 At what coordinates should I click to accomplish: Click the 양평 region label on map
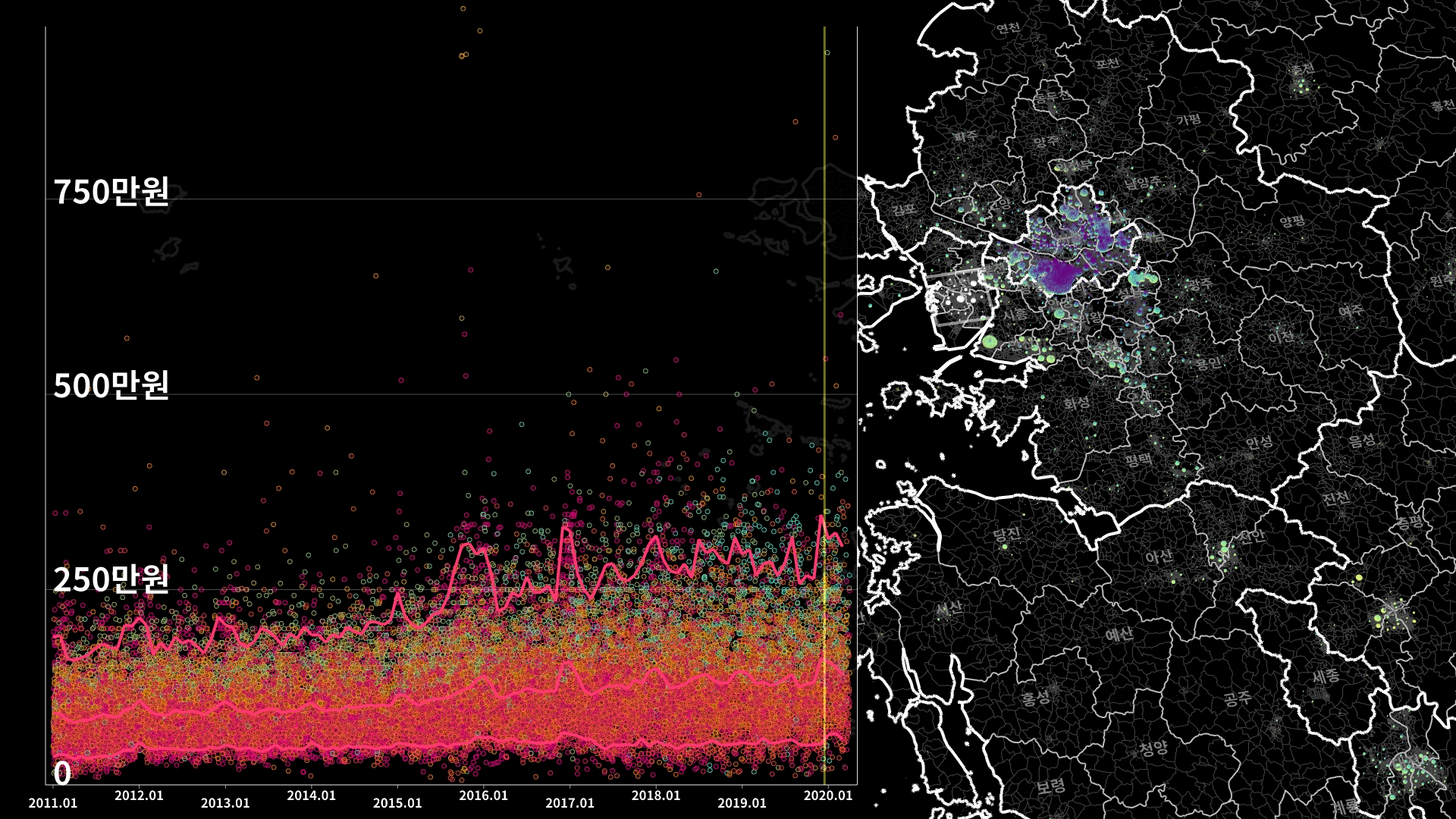(x=1293, y=221)
